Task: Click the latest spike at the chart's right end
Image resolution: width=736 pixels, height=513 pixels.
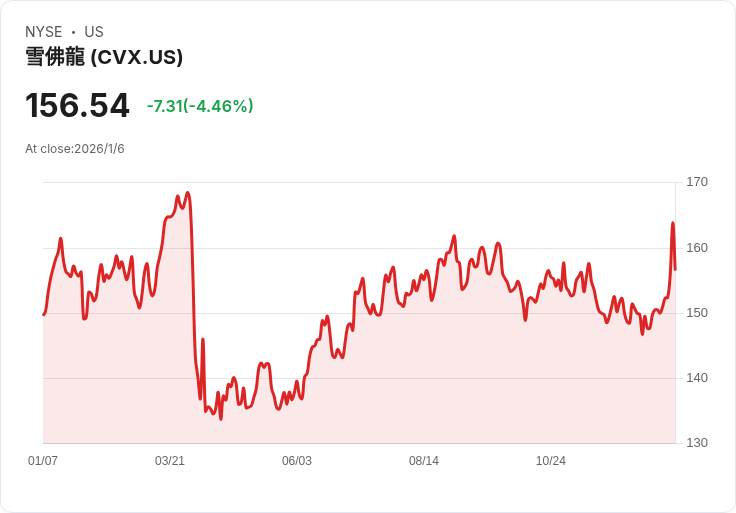Action: click(673, 223)
